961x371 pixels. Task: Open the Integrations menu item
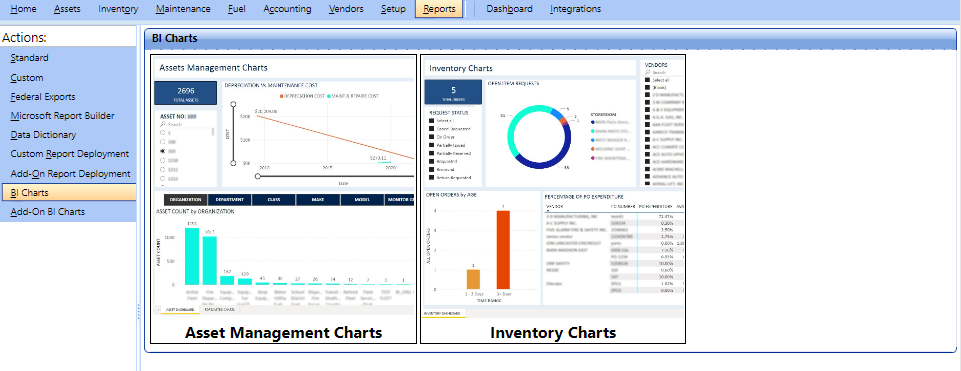click(x=575, y=9)
